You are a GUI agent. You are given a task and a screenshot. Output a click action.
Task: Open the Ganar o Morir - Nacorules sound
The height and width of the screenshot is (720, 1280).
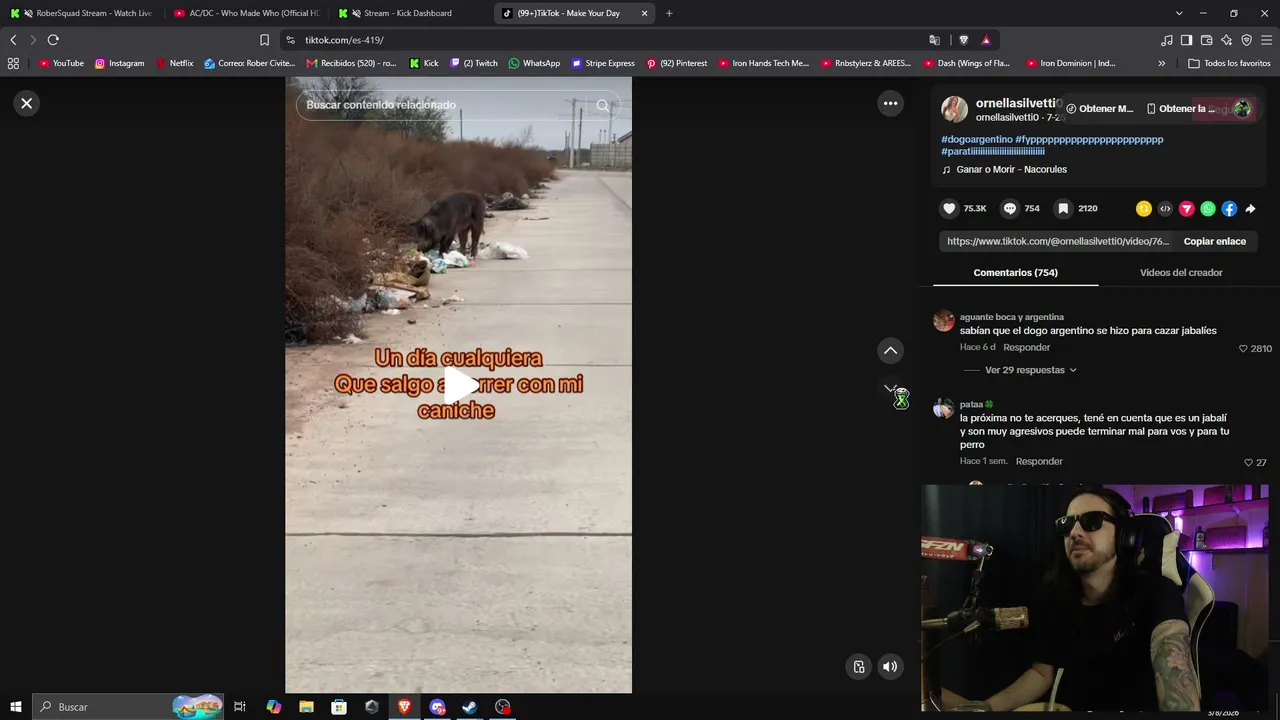[1011, 170]
